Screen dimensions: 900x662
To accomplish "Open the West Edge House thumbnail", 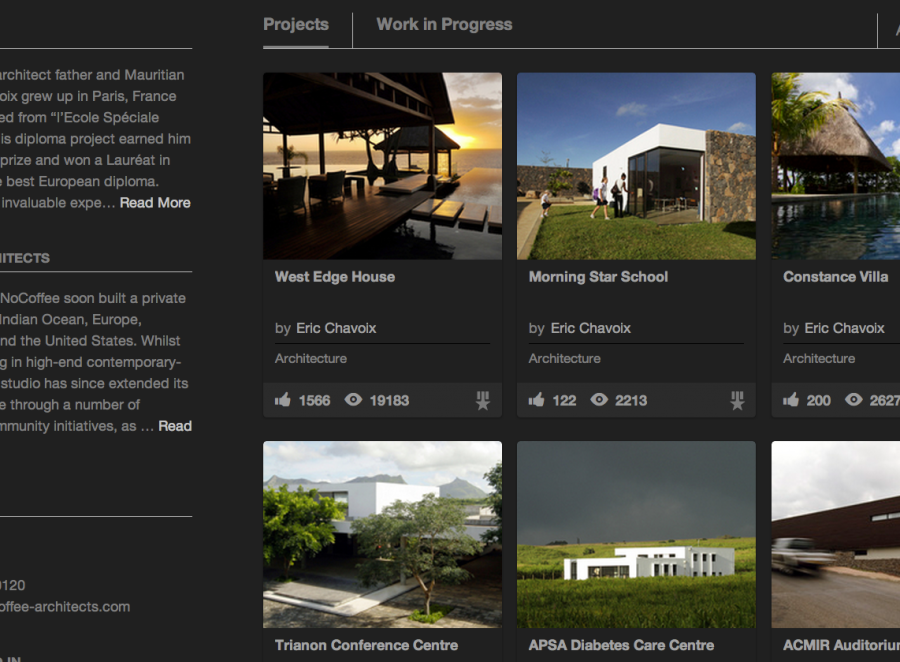I will pos(382,166).
